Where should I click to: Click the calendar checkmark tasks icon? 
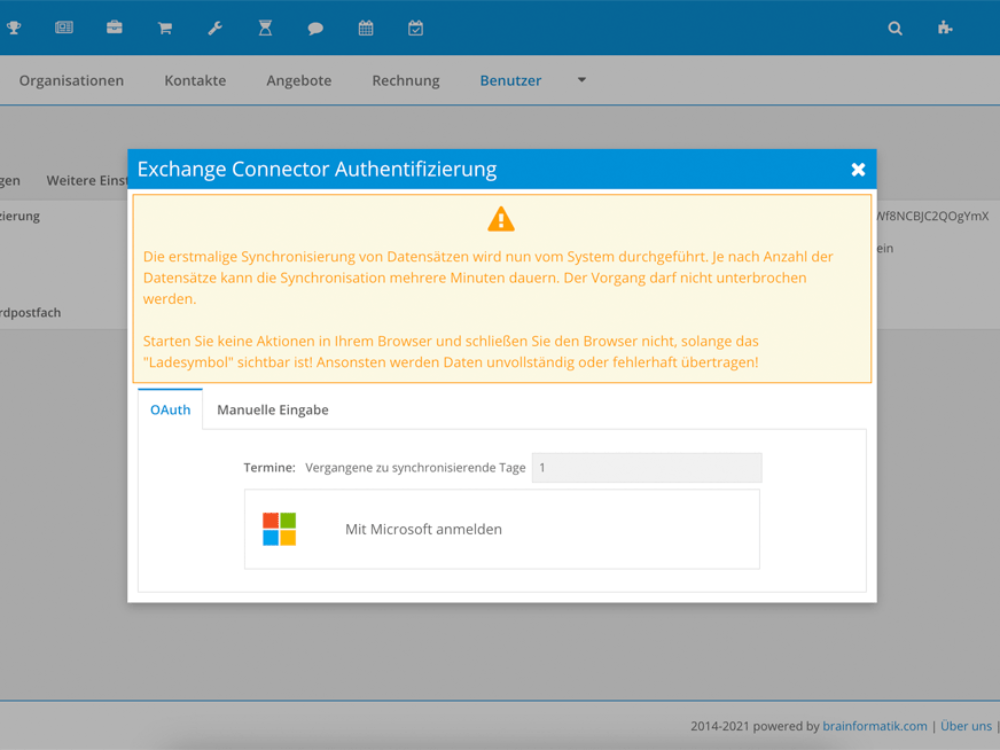[416, 28]
